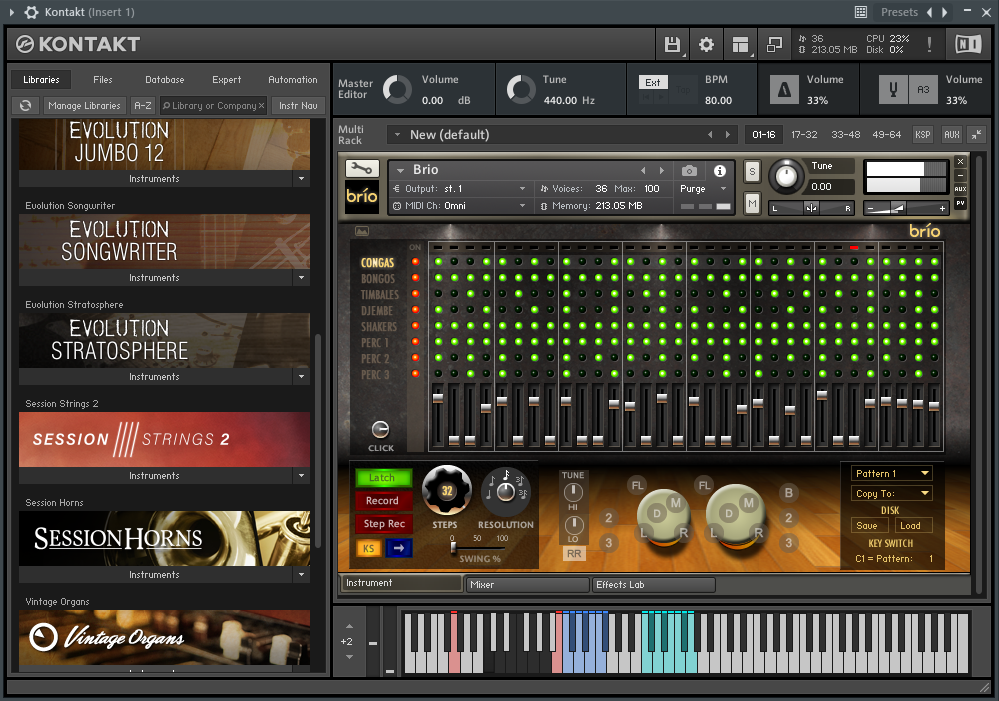
Task: Switch to the Database tab
Action: coord(164,80)
